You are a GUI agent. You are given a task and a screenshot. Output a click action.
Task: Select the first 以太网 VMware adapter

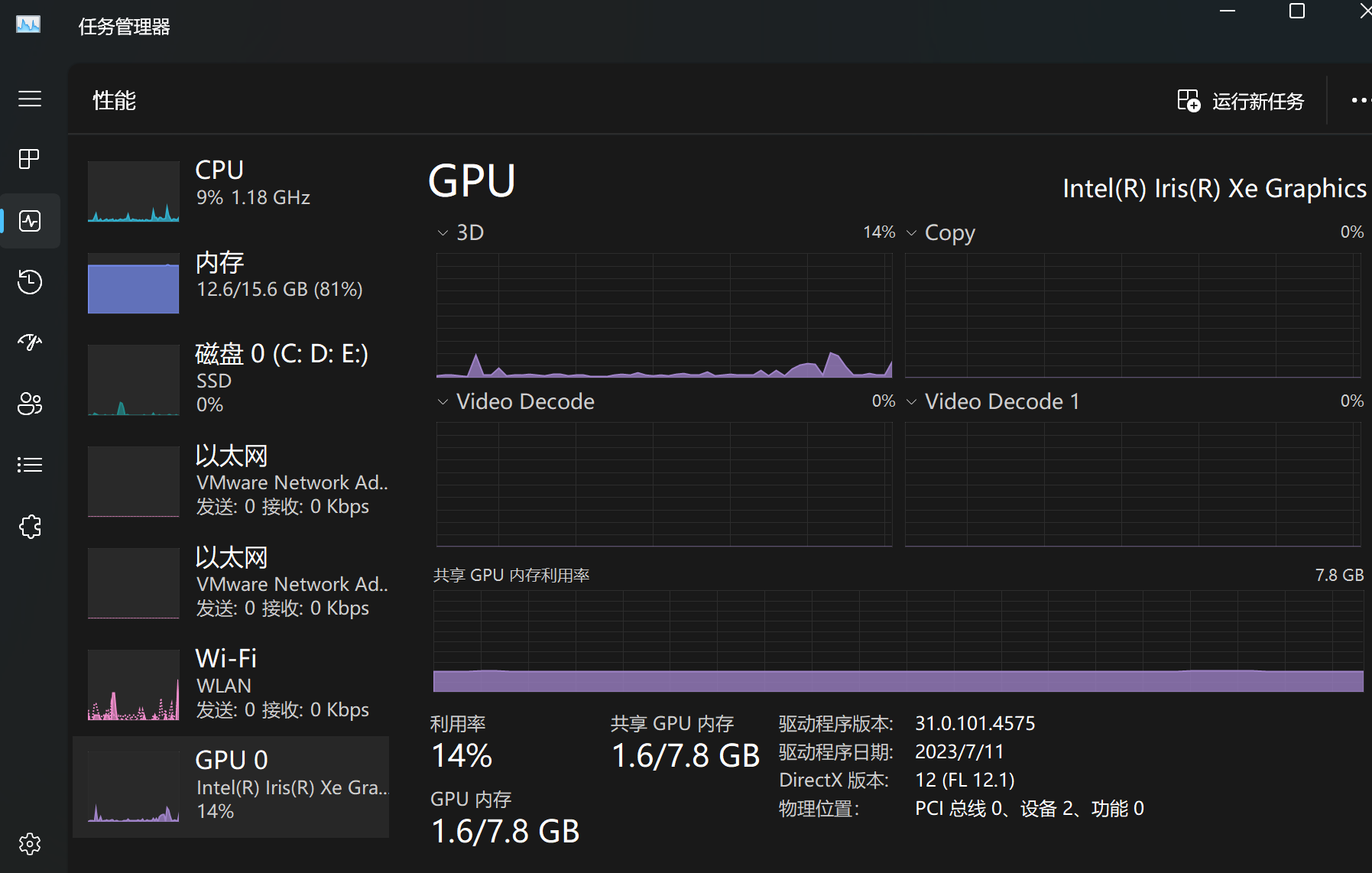pos(231,482)
